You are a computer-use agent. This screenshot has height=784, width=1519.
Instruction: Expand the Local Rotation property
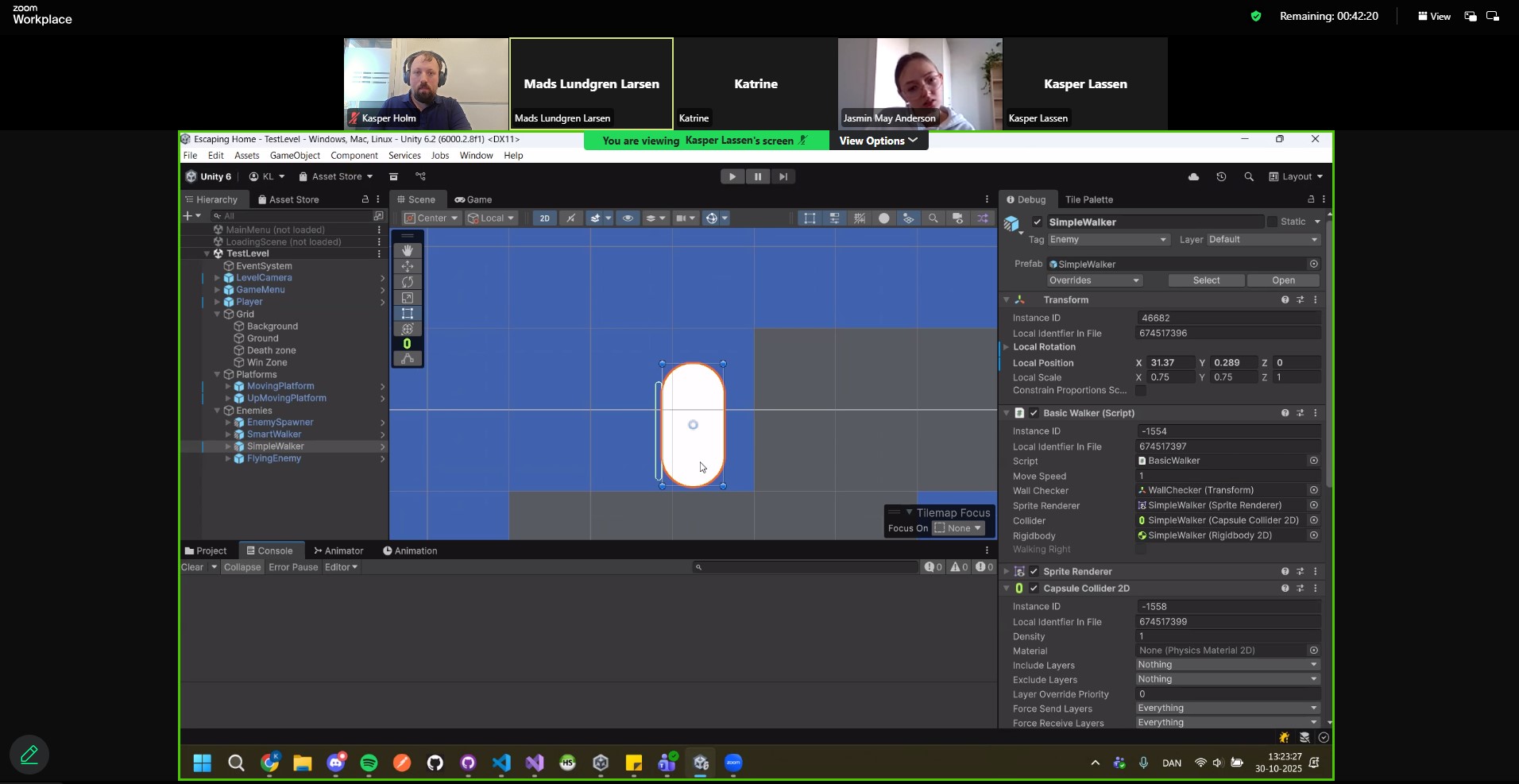pyautogui.click(x=1007, y=347)
